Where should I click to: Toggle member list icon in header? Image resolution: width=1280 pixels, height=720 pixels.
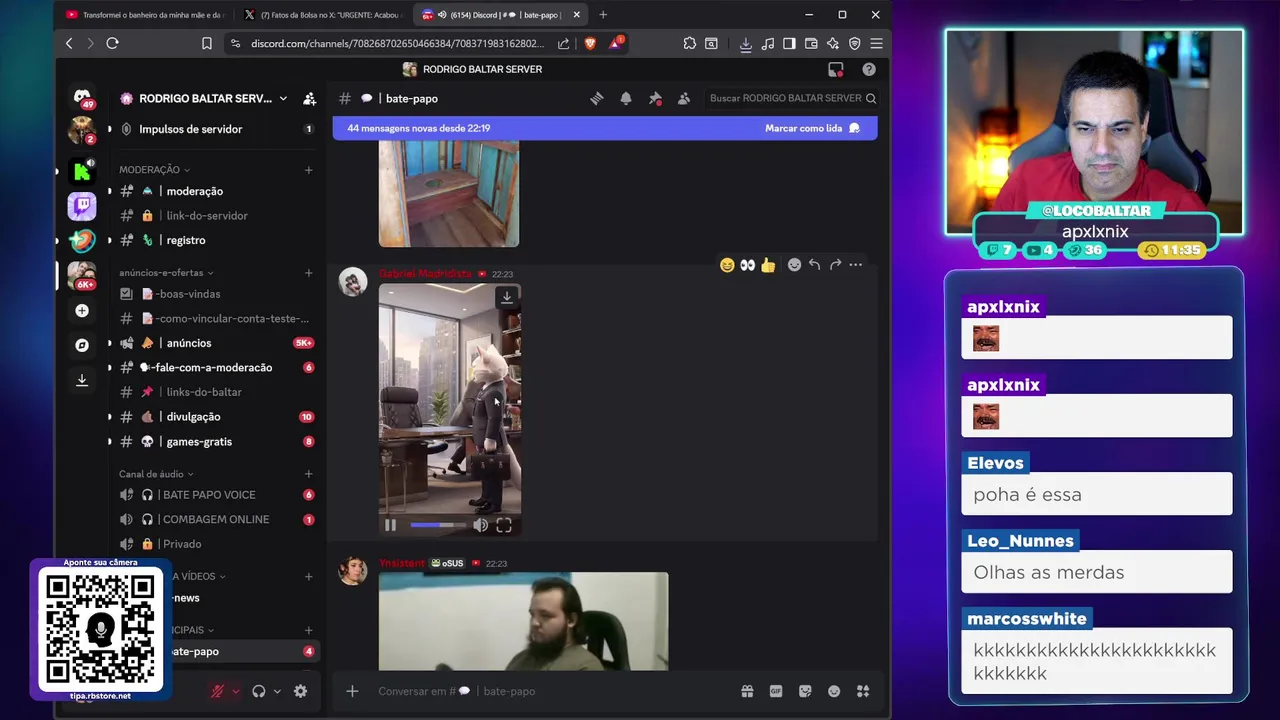pos(684,98)
